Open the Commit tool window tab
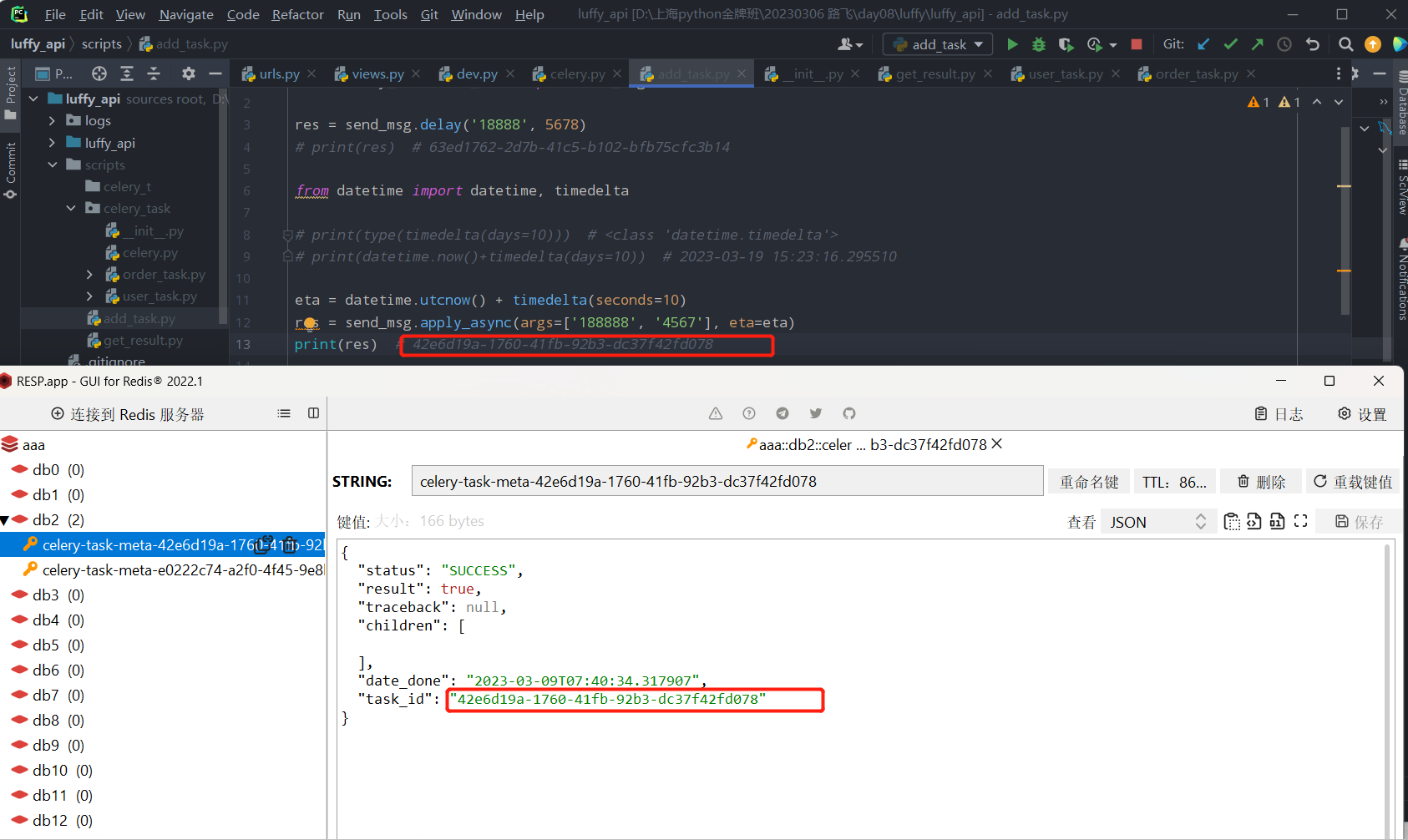This screenshot has width=1408, height=840. click(x=10, y=170)
